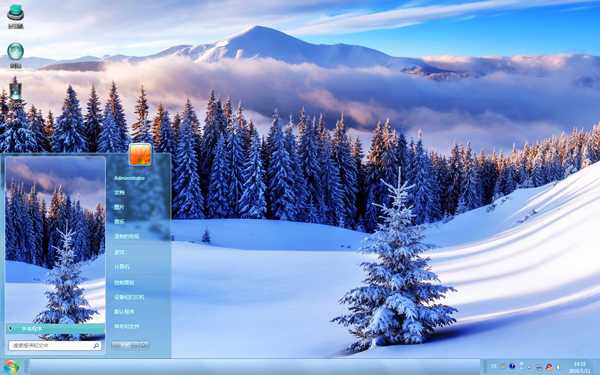Image resolution: width=600 pixels, height=375 pixels.
Task: Open 音乐 (Music) in Start menu
Action: click(x=119, y=222)
